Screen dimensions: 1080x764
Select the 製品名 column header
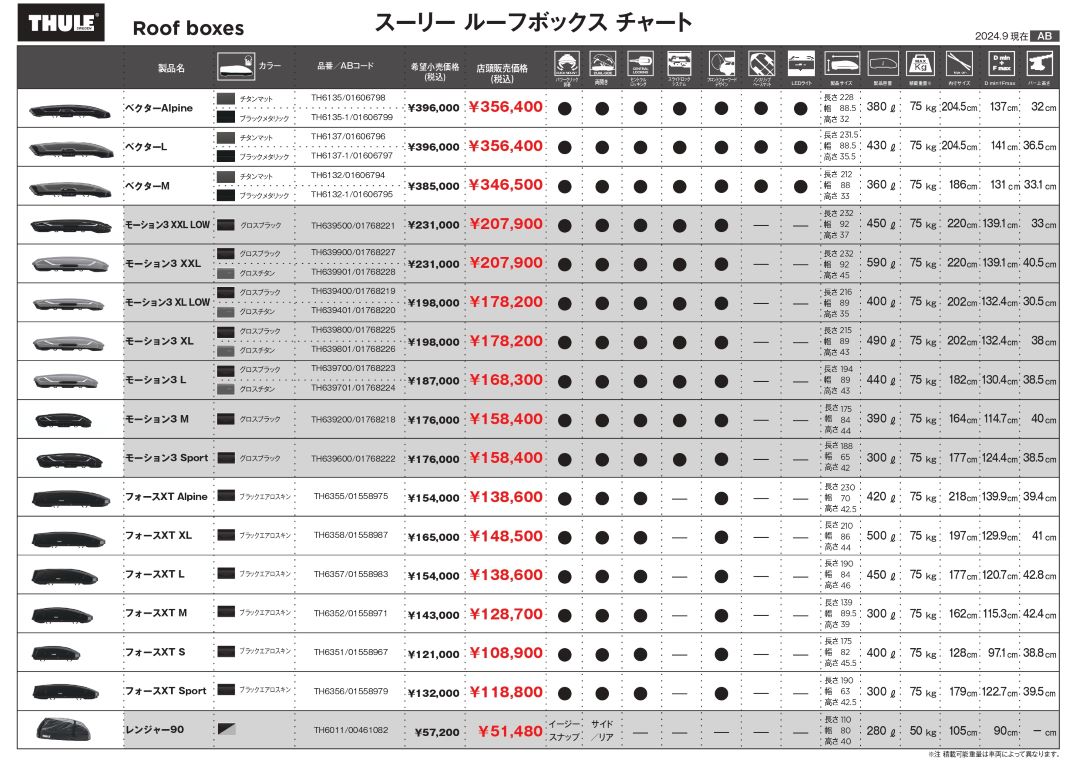click(x=171, y=69)
